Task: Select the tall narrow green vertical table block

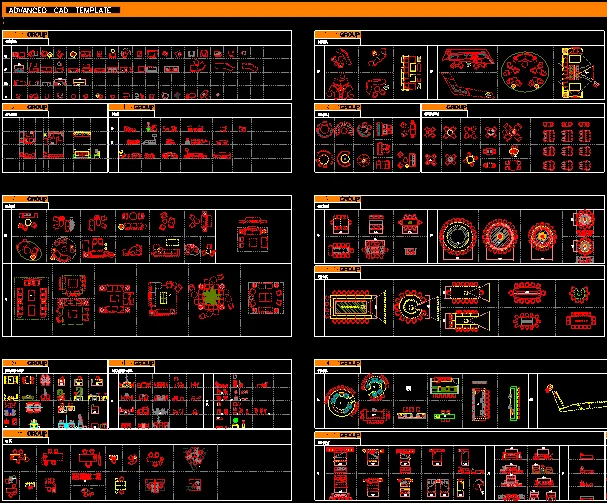Action: point(513,403)
